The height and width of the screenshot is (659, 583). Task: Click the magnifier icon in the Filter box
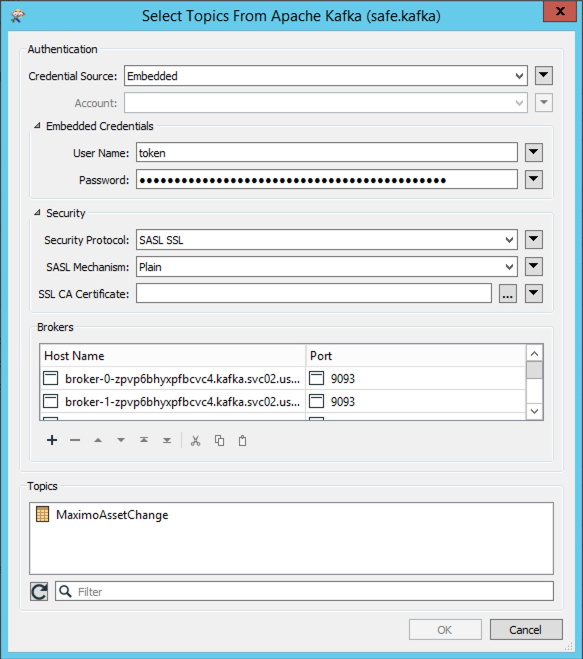pos(65,591)
